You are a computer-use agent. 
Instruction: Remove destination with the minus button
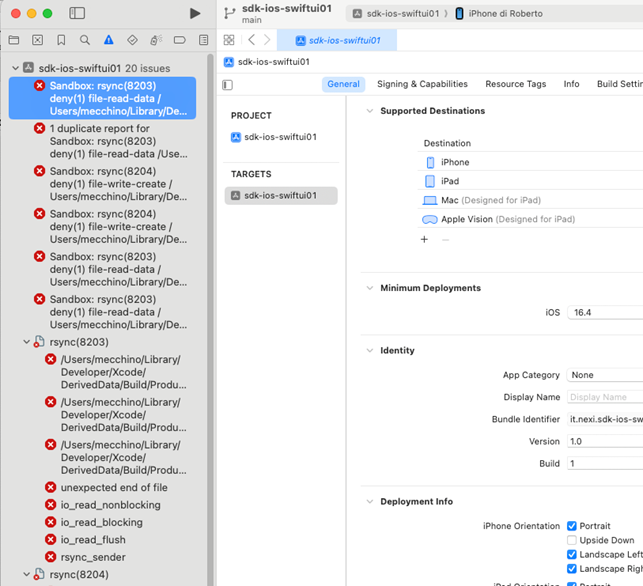[445, 239]
